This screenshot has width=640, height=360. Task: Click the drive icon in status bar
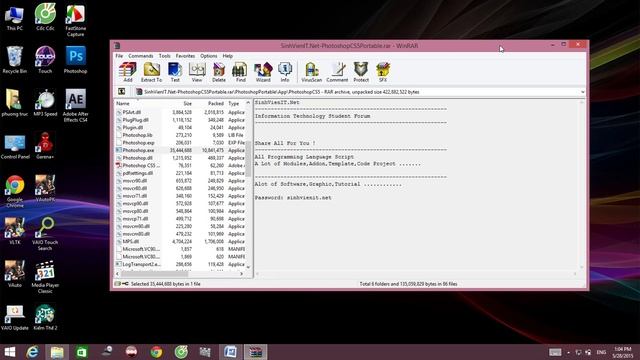tap(118, 284)
